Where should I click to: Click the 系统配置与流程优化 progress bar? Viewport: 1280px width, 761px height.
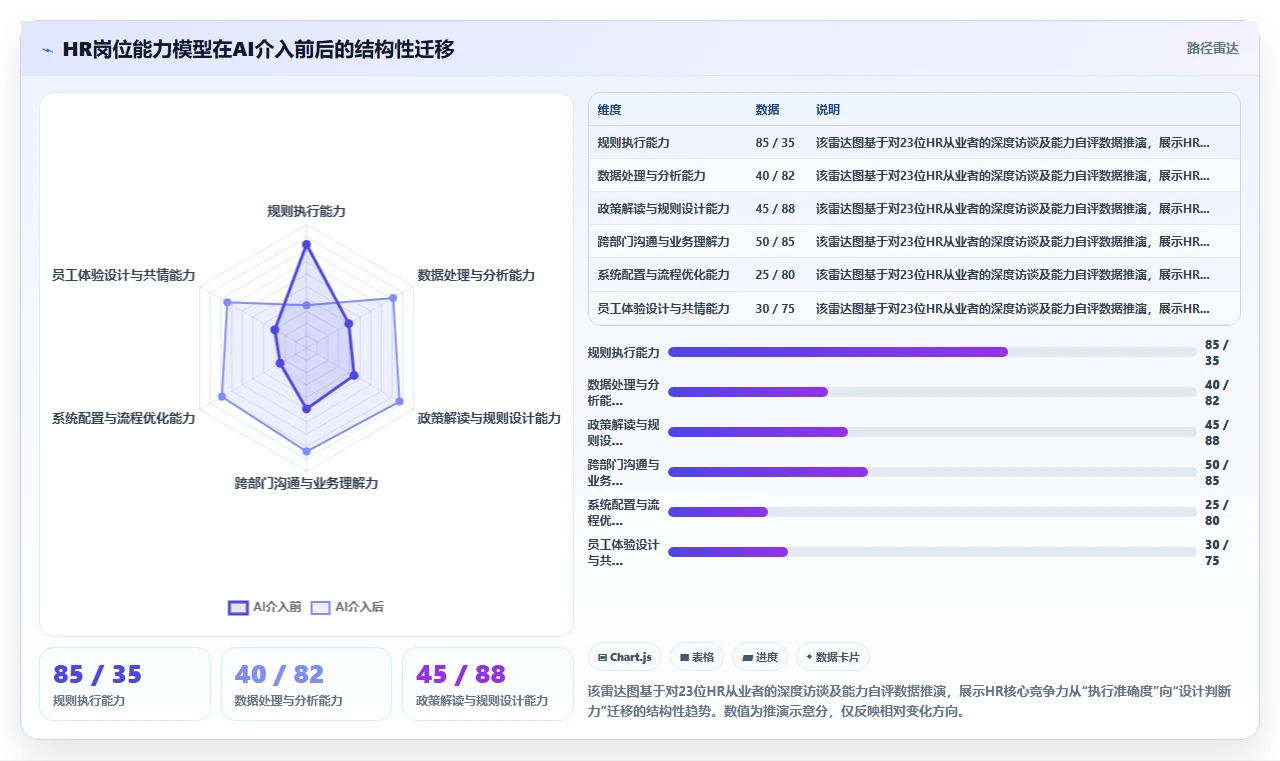point(932,512)
